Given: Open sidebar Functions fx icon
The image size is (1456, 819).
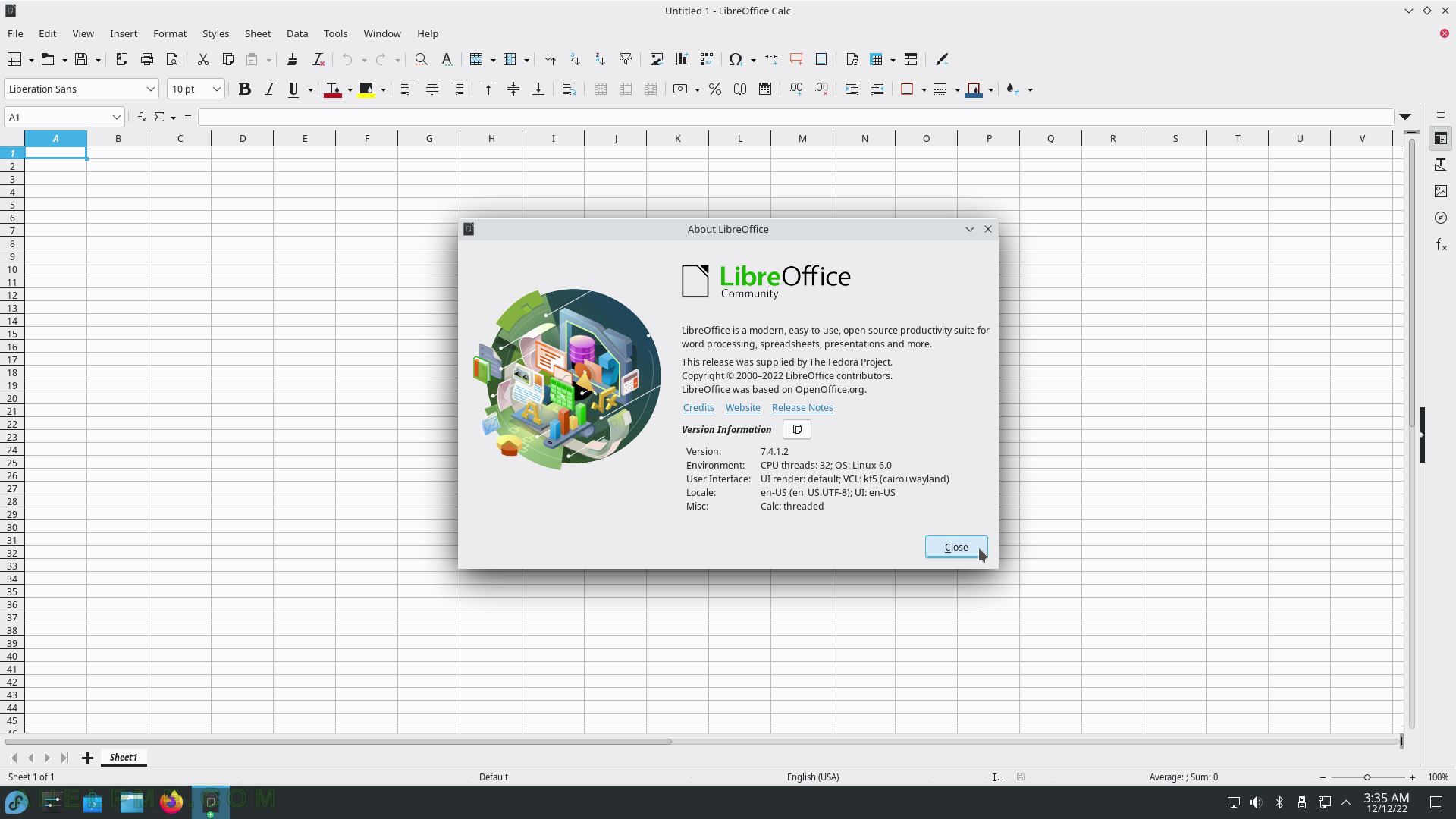Looking at the screenshot, I should pyautogui.click(x=1441, y=244).
